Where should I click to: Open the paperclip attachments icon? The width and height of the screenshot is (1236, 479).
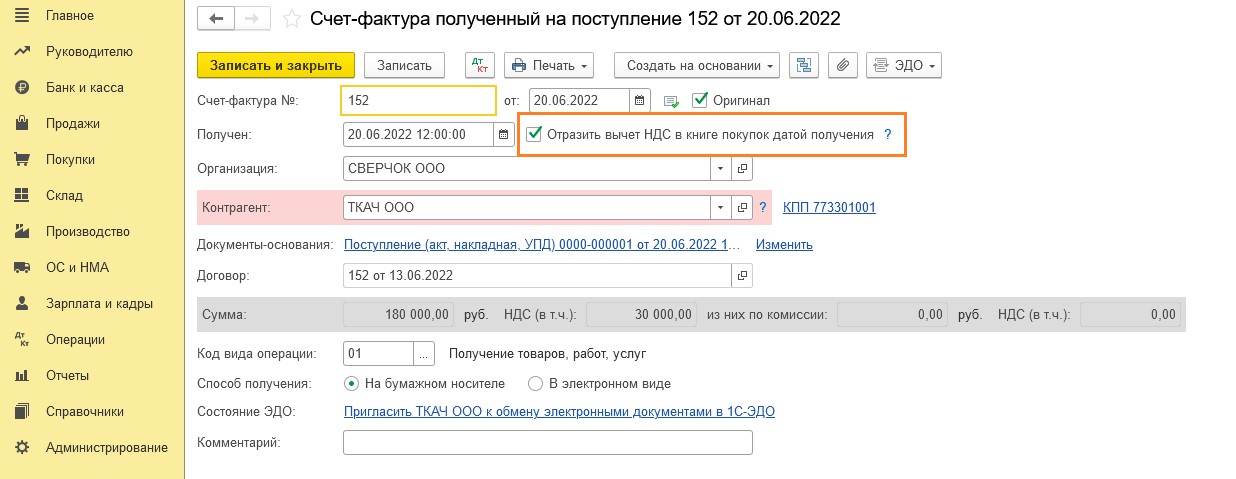[843, 66]
